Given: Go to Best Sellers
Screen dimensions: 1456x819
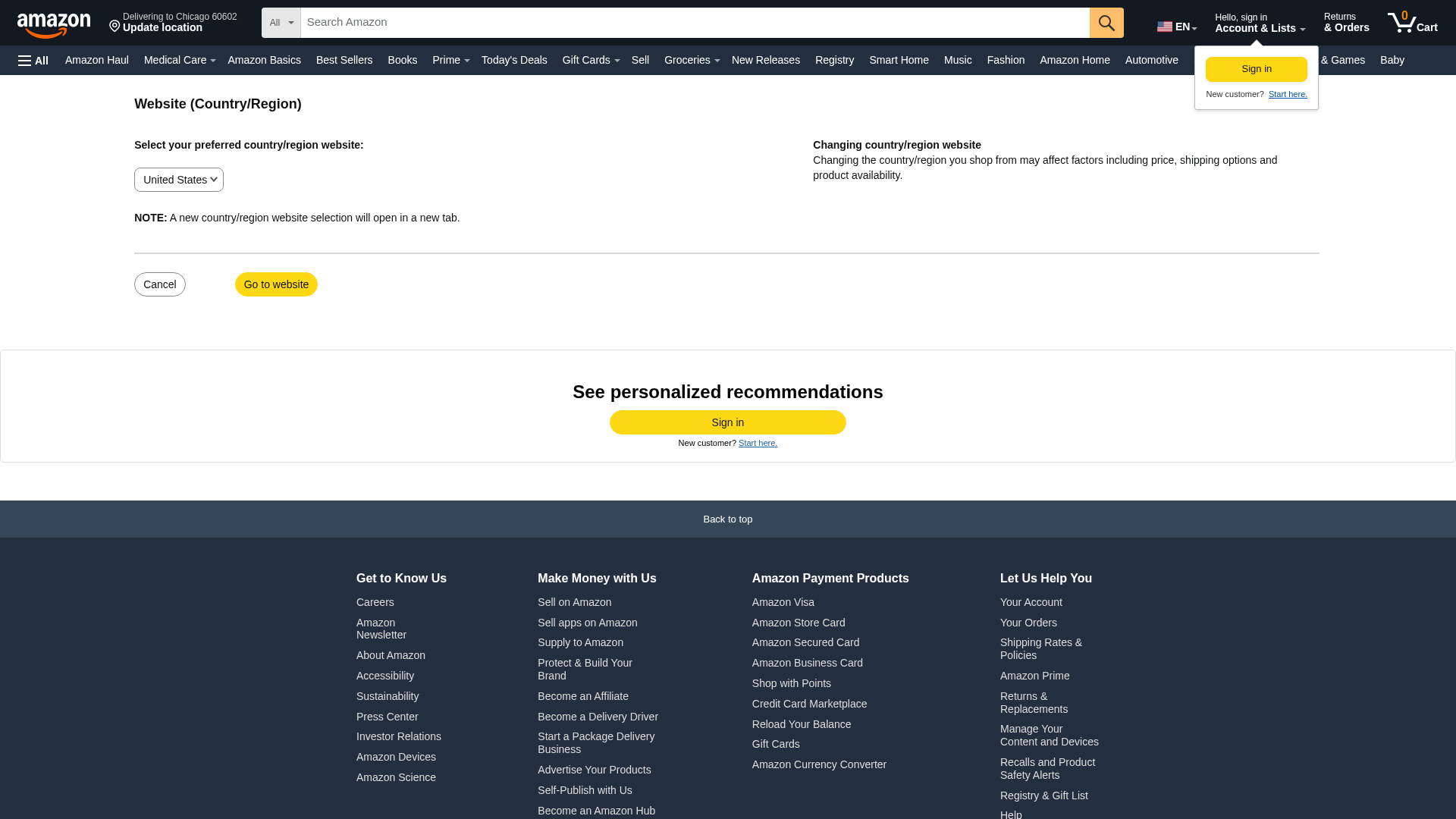Looking at the screenshot, I should (x=344, y=60).
